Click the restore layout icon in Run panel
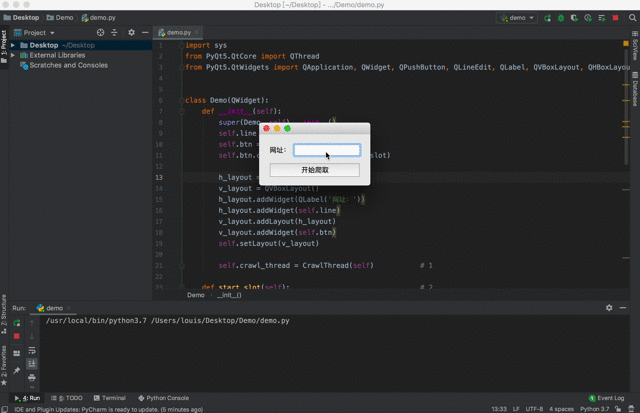 (x=17, y=353)
